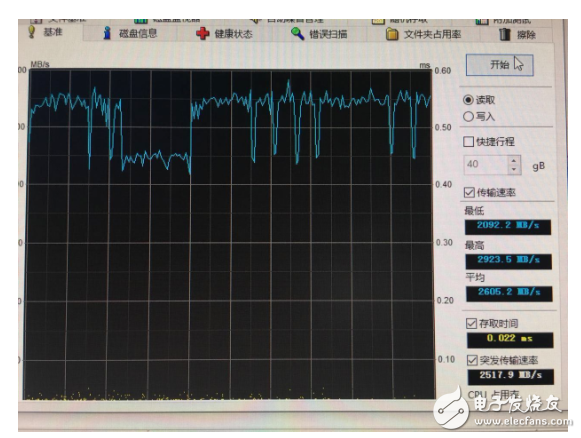Click the gB unit label
Image resolution: width=581 pixels, height=438 pixels.
pyautogui.click(x=538, y=166)
